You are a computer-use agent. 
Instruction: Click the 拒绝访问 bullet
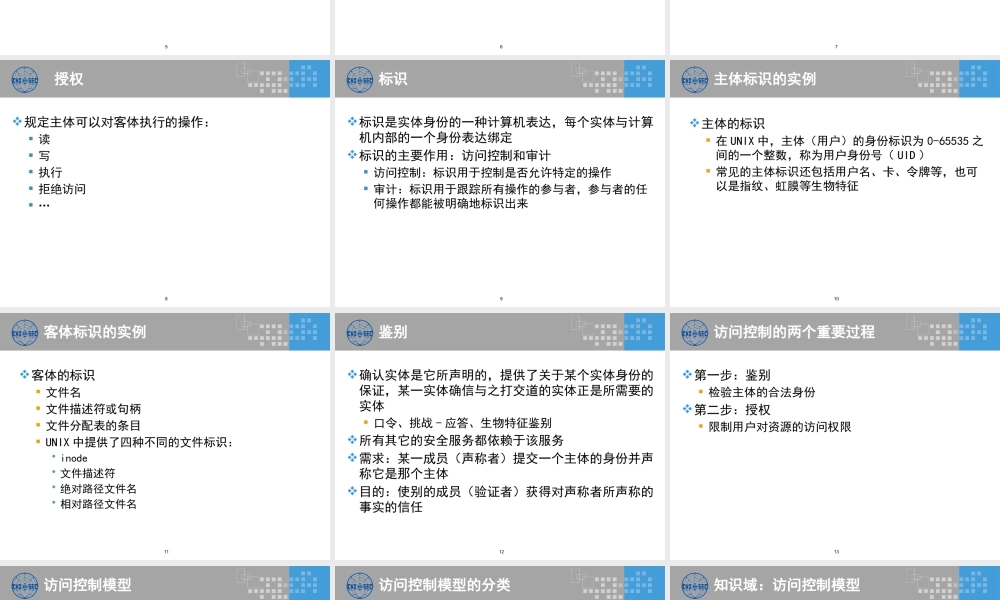(x=62, y=189)
